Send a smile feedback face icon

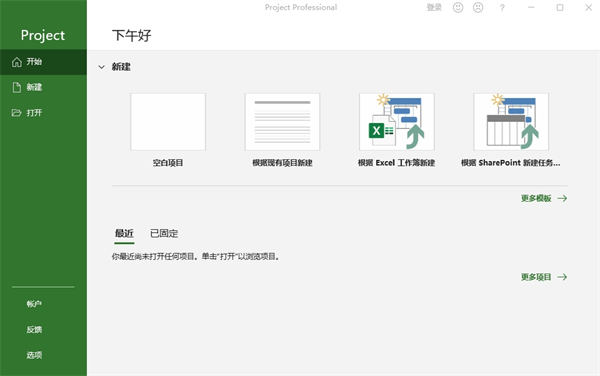pos(458,7)
